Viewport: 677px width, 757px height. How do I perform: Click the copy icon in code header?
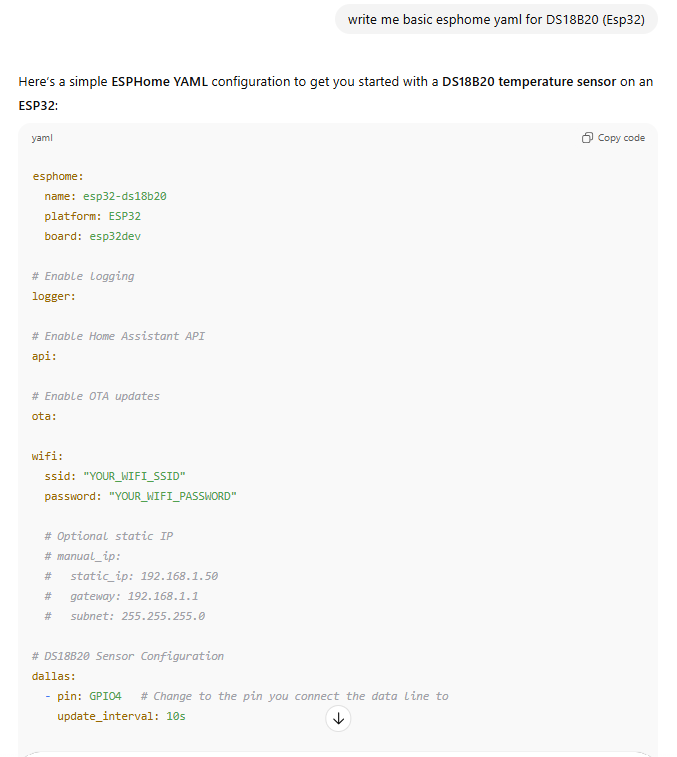coord(587,138)
